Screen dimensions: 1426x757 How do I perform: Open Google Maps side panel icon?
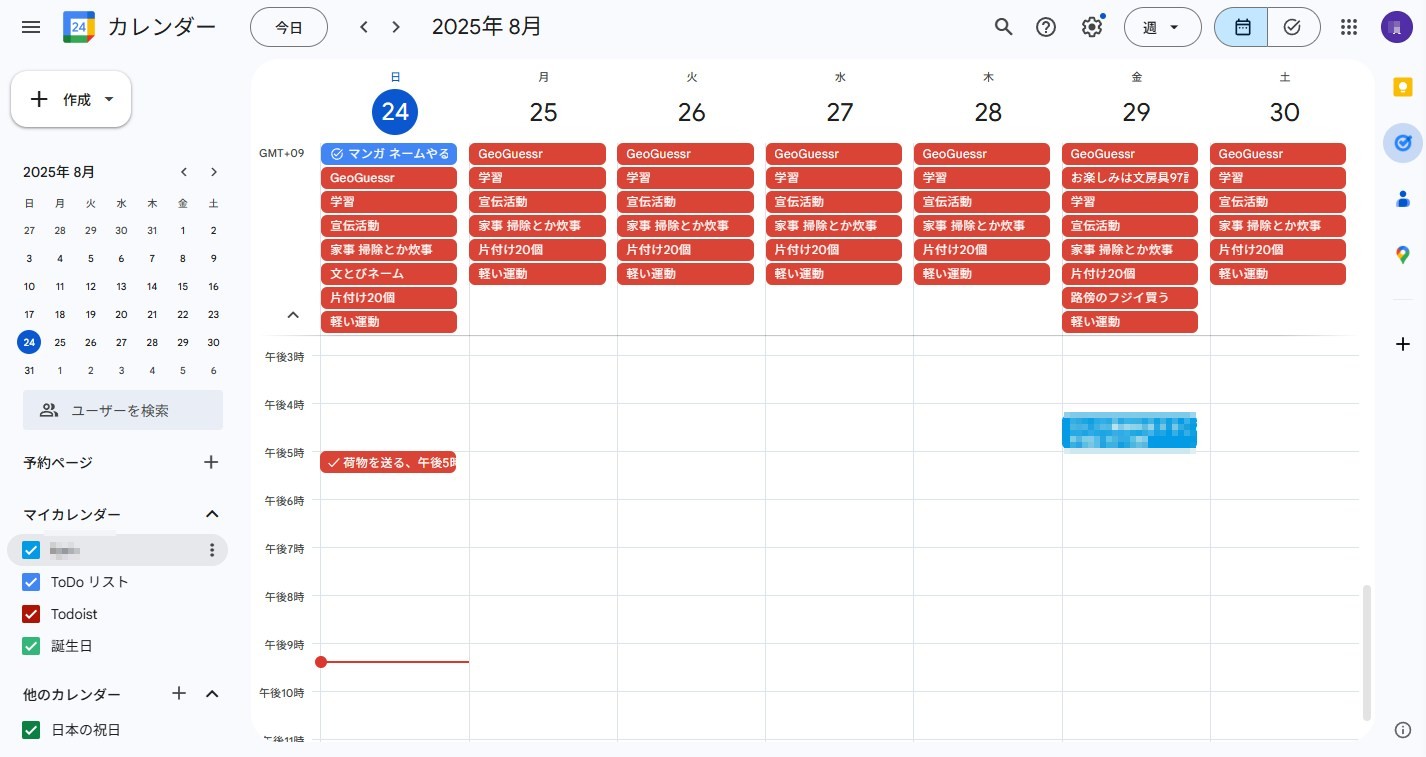[x=1402, y=255]
